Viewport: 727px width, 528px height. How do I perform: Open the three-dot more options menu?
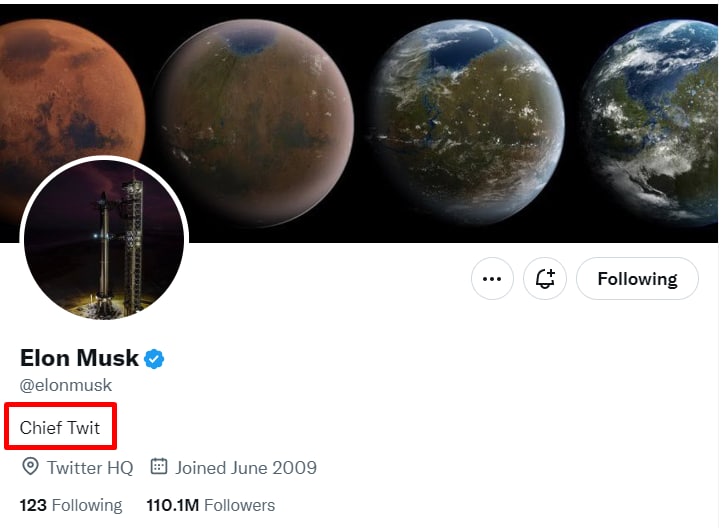coord(492,279)
